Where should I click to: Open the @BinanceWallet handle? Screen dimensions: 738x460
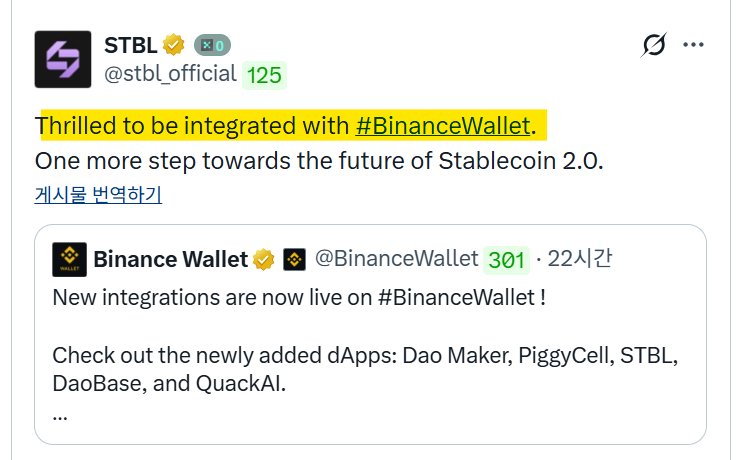396,259
